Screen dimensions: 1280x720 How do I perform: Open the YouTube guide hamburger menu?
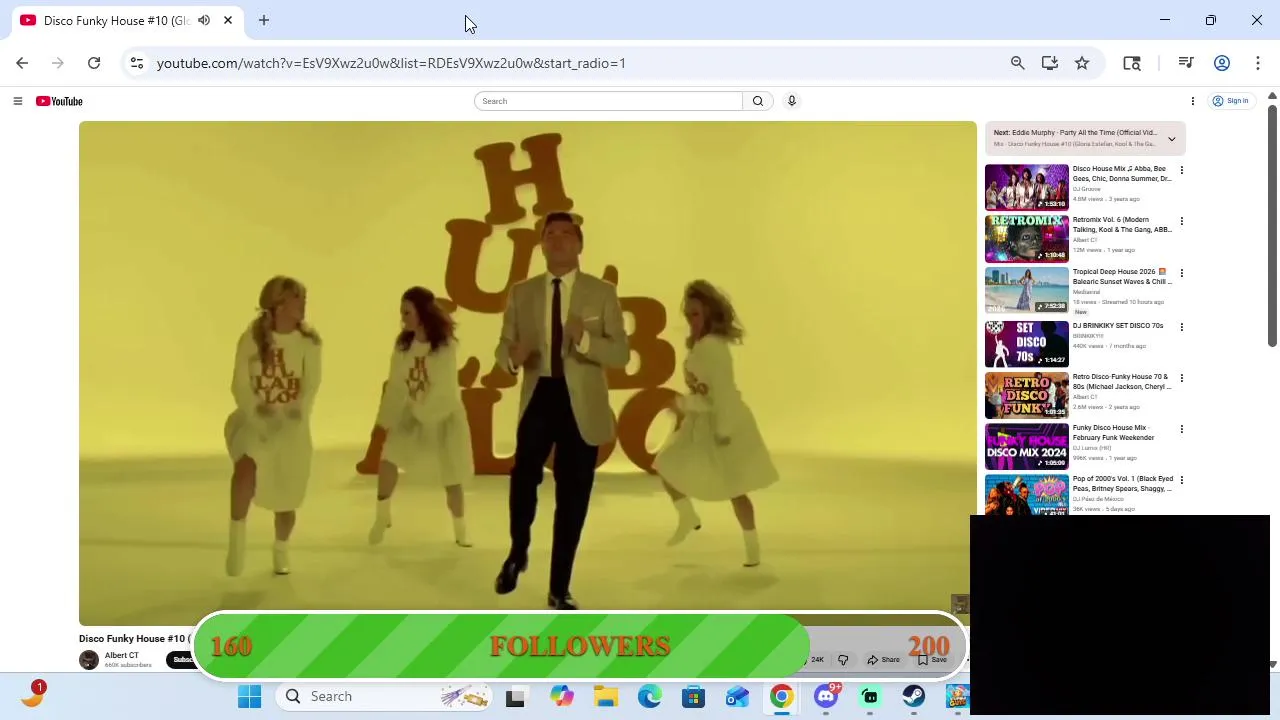pos(17,101)
